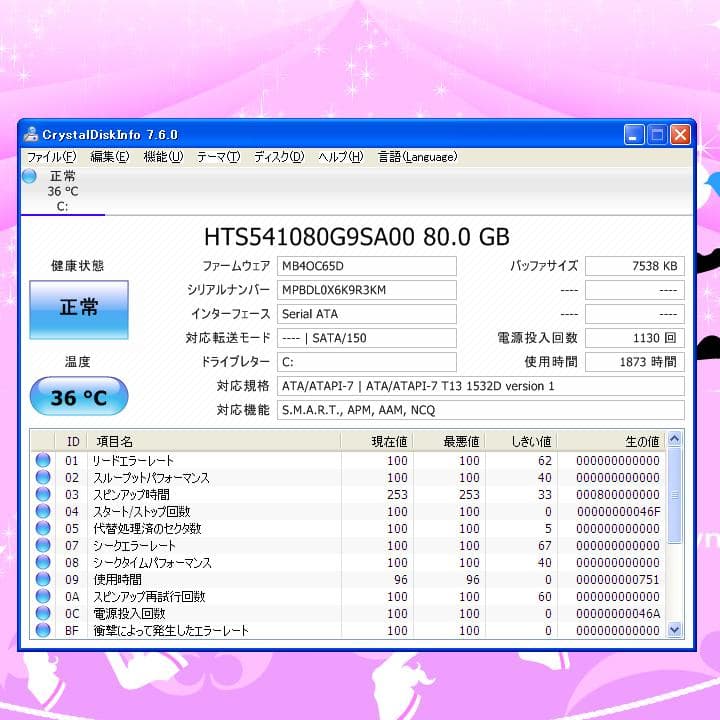This screenshot has width=720, height=720.
Task: Click status icon for 01 リードエラーレート row
Action: [x=43, y=460]
